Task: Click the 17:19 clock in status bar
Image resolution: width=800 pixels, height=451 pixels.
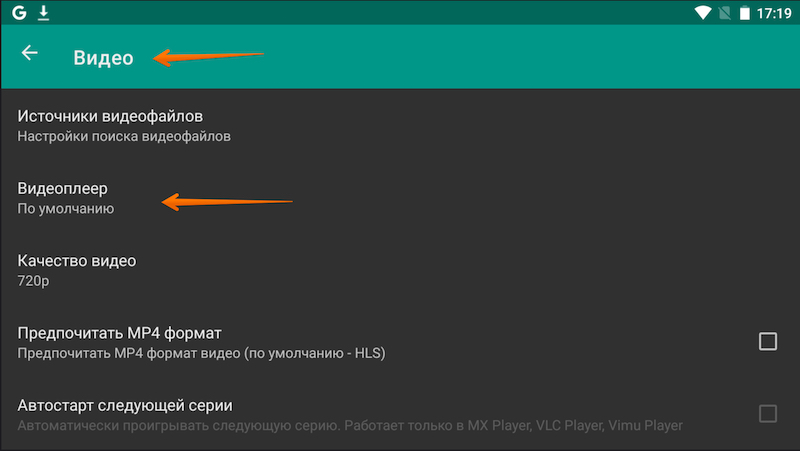Action: (773, 14)
